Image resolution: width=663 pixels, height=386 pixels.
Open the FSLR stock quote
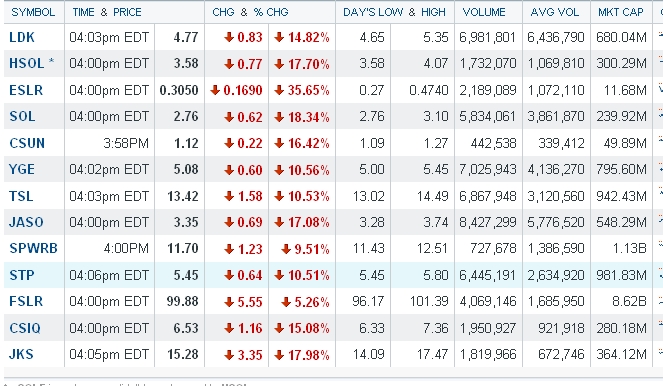pos(26,301)
